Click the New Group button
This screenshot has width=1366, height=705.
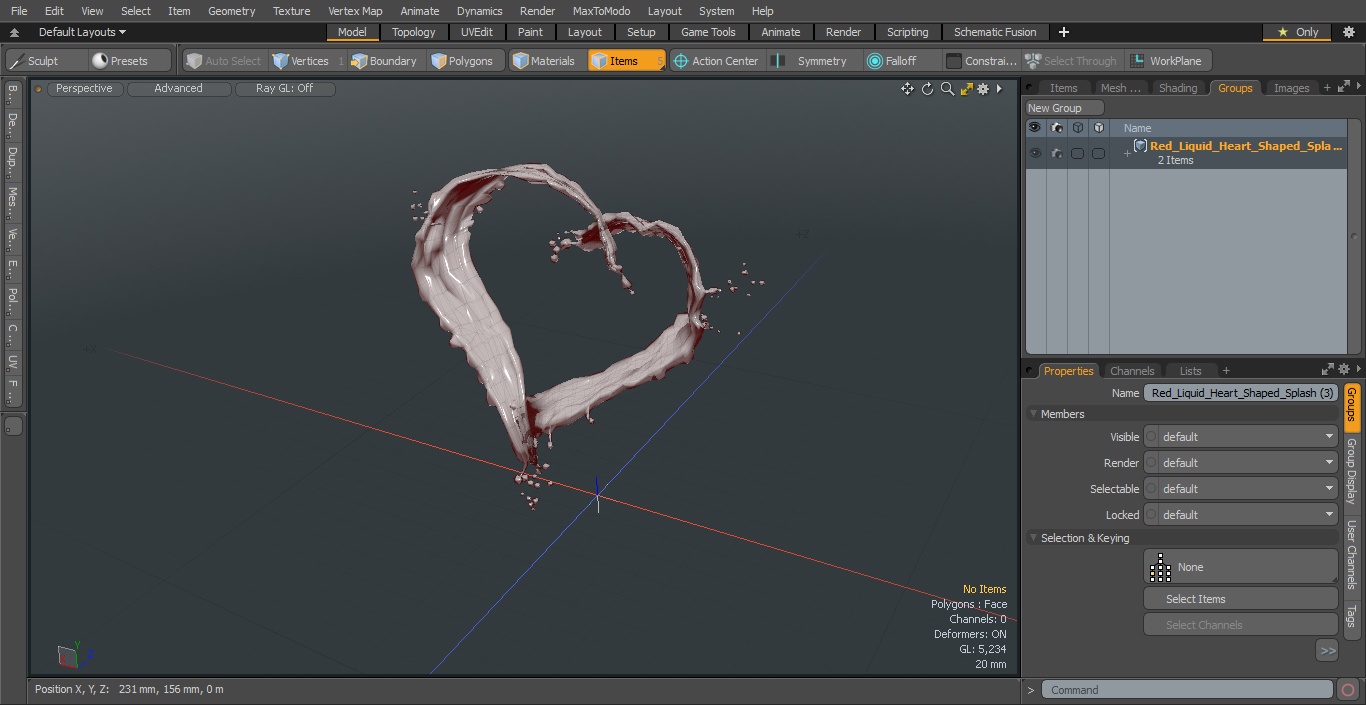pyautogui.click(x=1064, y=108)
